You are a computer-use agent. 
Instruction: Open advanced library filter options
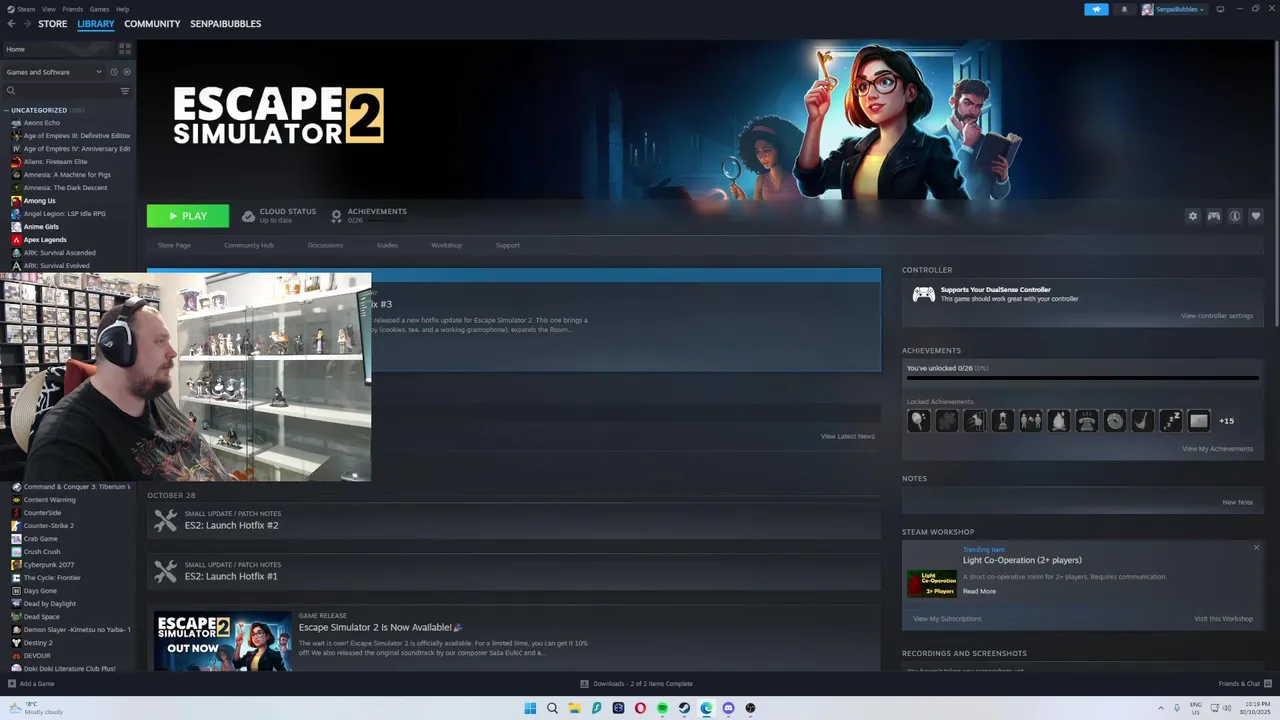click(x=125, y=91)
